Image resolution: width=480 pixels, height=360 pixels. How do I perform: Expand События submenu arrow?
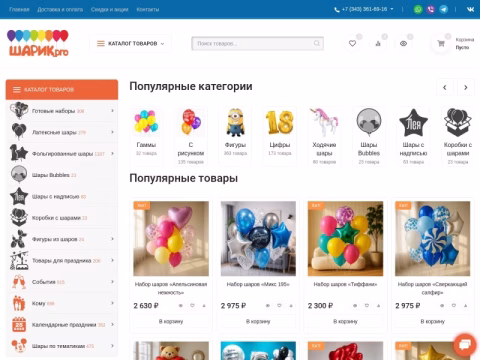(112, 281)
